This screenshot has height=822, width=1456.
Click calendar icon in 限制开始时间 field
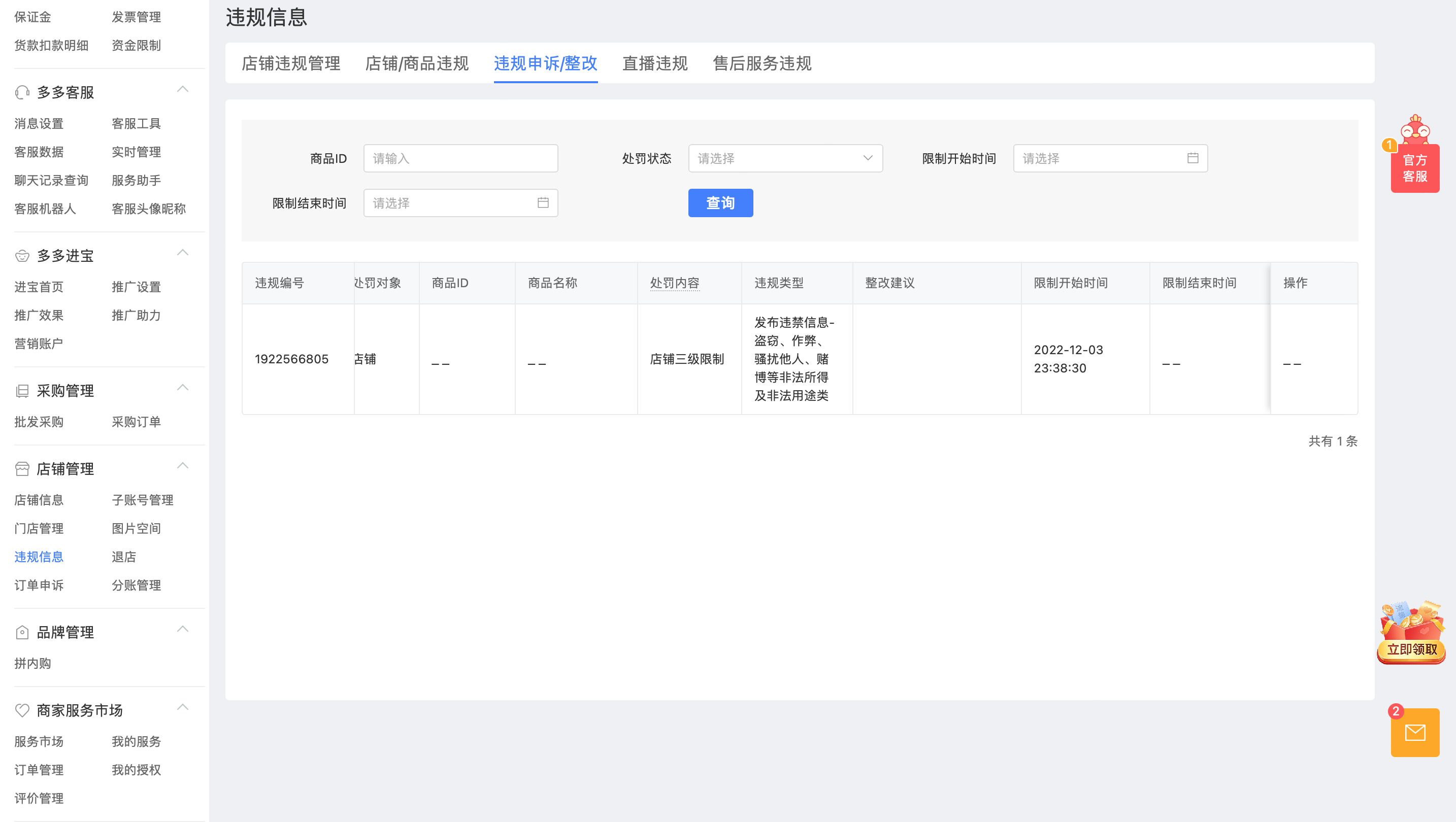coord(1193,158)
